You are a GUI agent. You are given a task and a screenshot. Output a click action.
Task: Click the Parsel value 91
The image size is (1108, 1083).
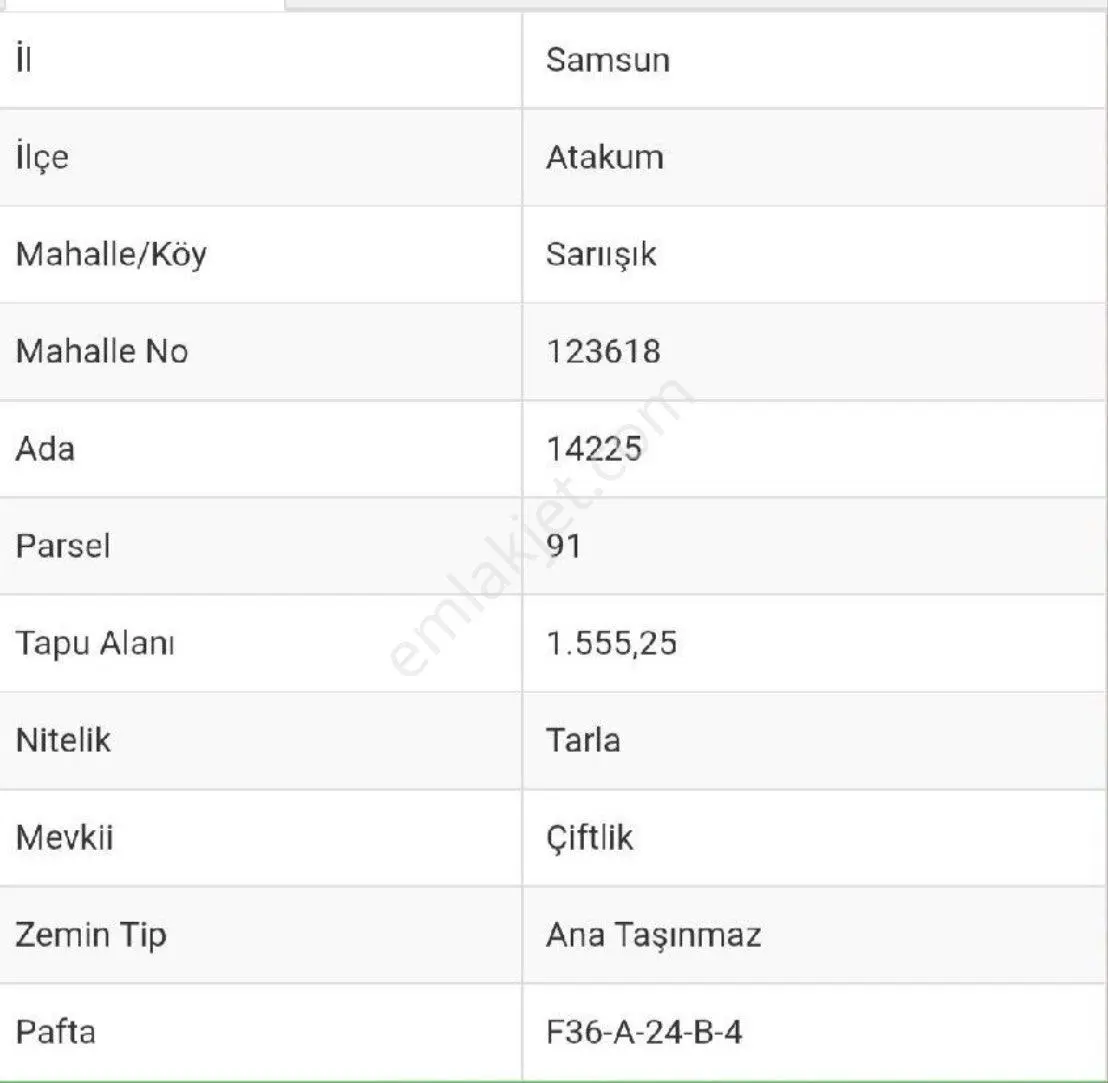pyautogui.click(x=564, y=546)
